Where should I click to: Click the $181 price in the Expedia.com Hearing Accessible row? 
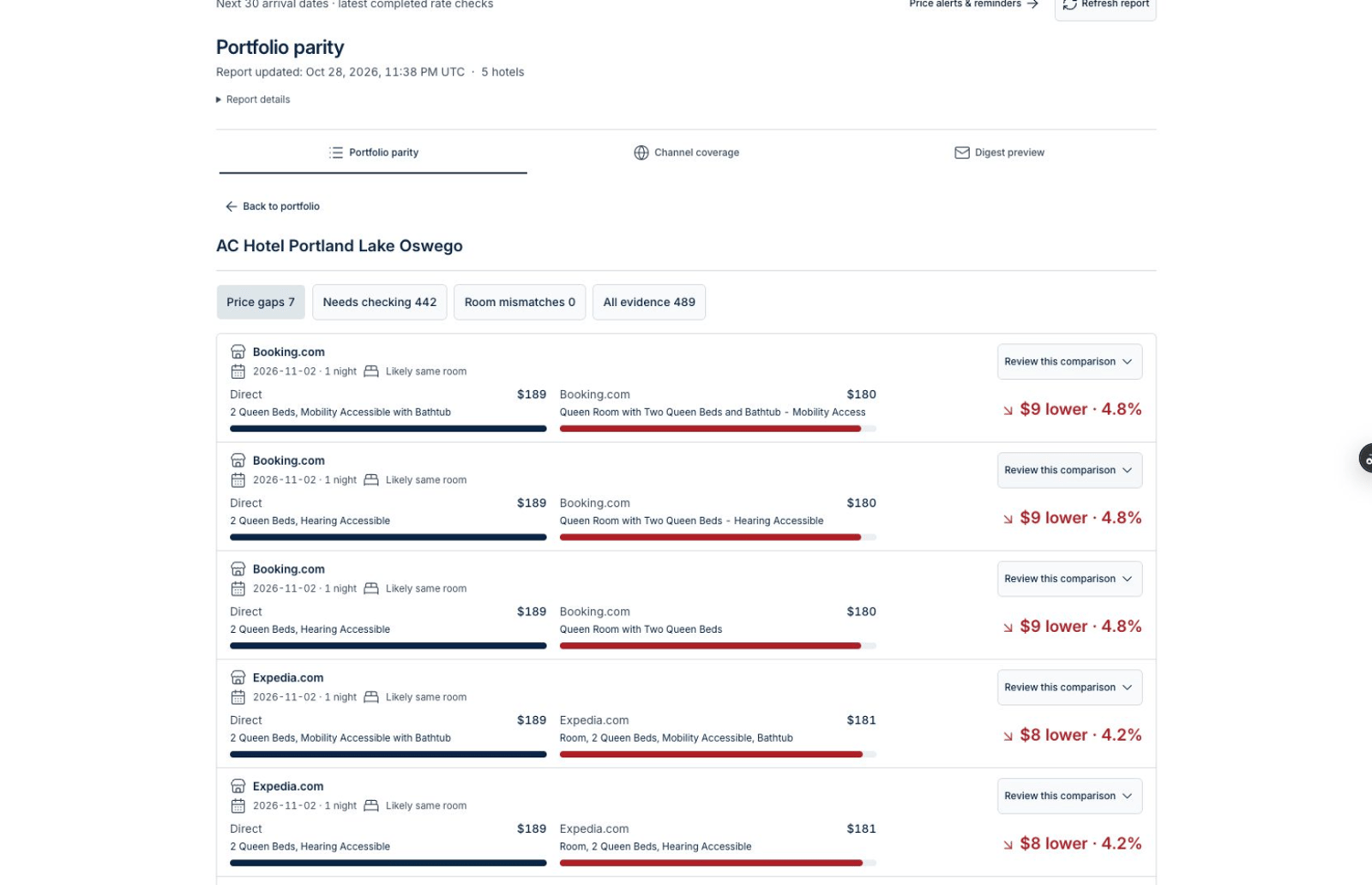click(861, 828)
